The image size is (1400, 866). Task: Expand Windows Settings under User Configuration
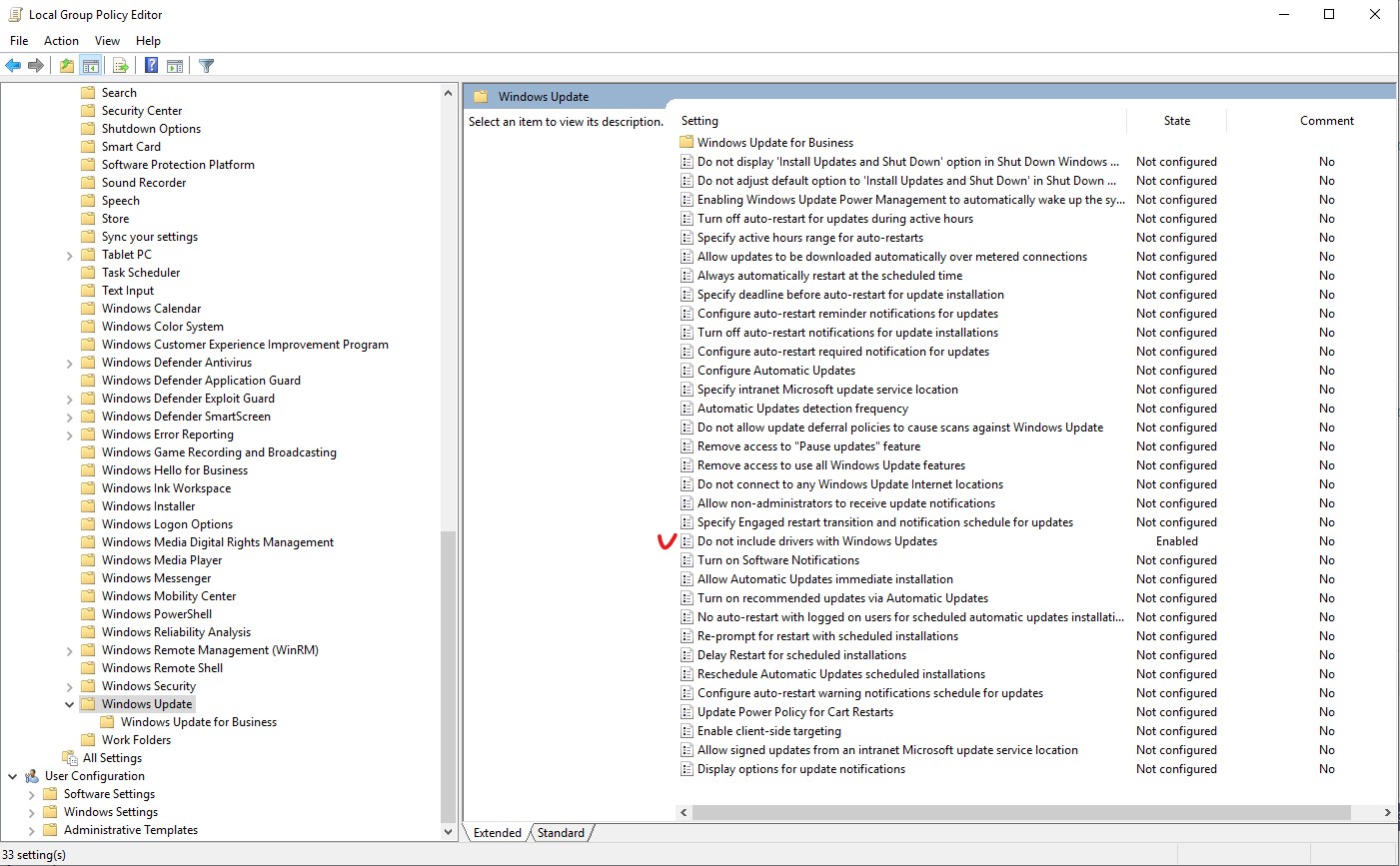tap(31, 813)
